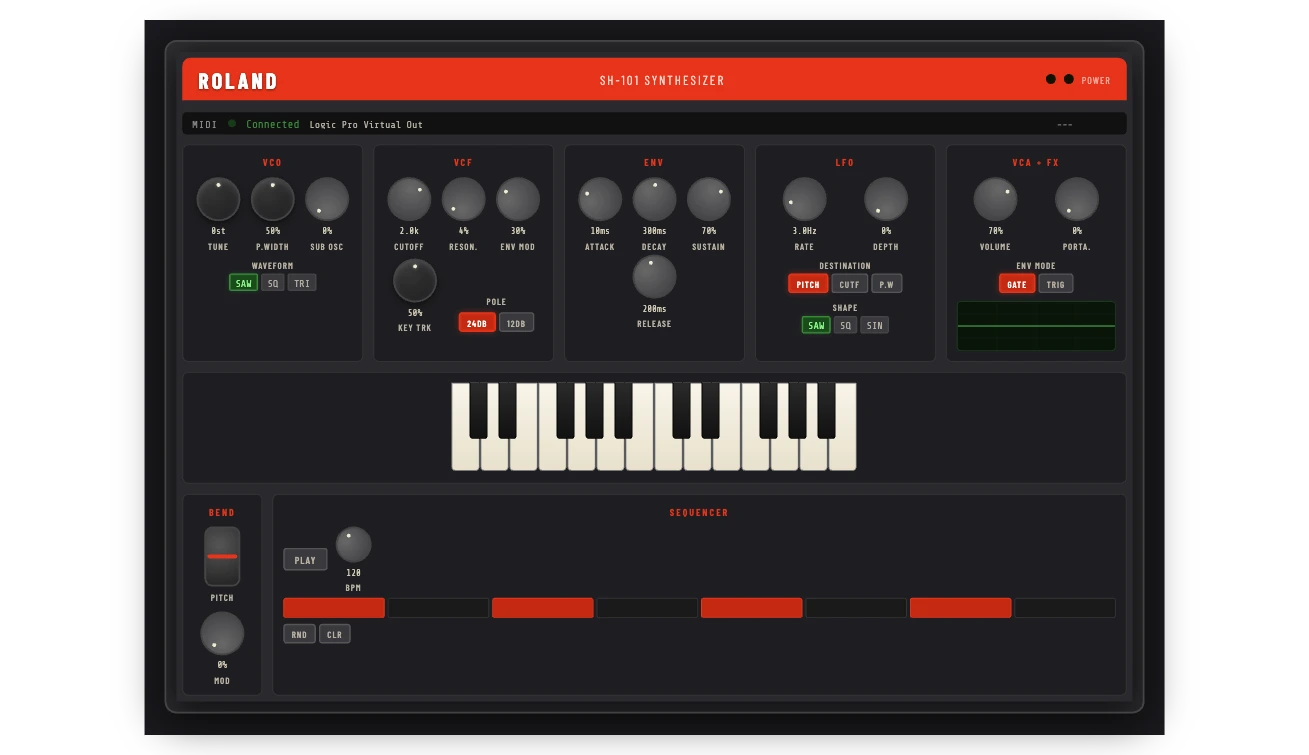The width and height of the screenshot is (1309, 755).
Task: Click the SUSTAIN knob
Action: [709, 199]
